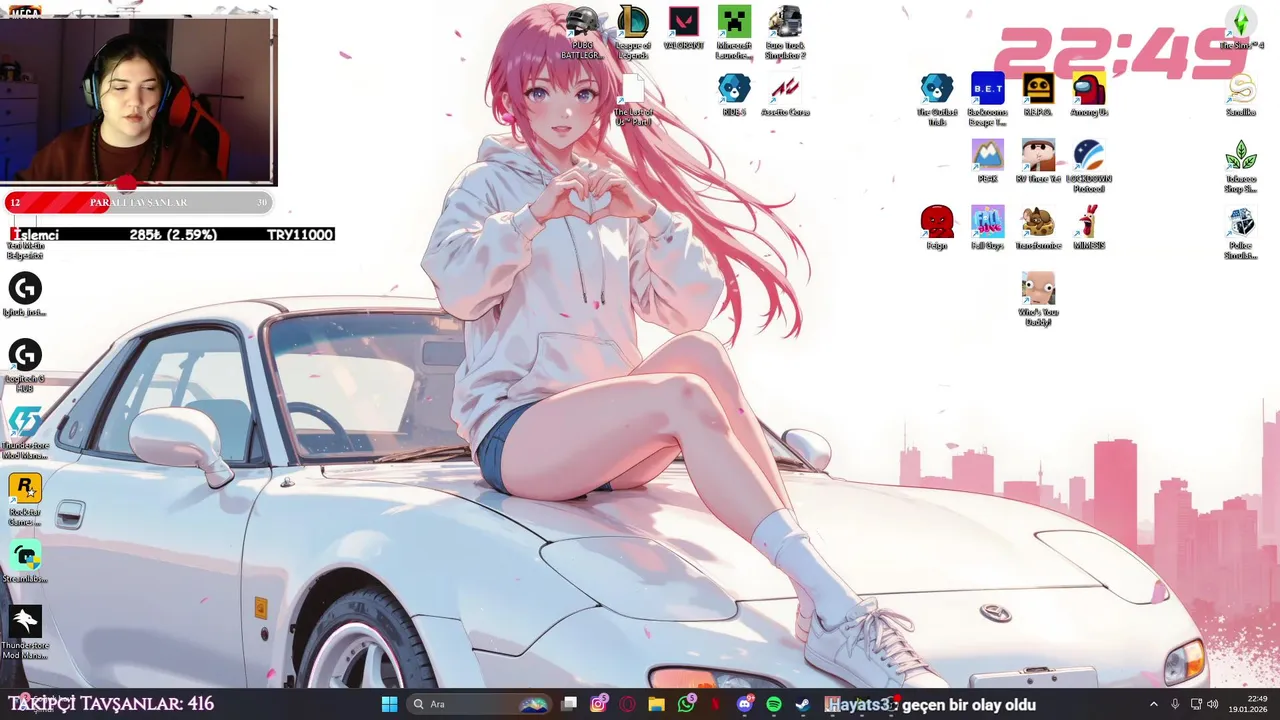The height and width of the screenshot is (720, 1280).
Task: Launch the Transformice mouse icon
Action: pyautogui.click(x=1038, y=228)
